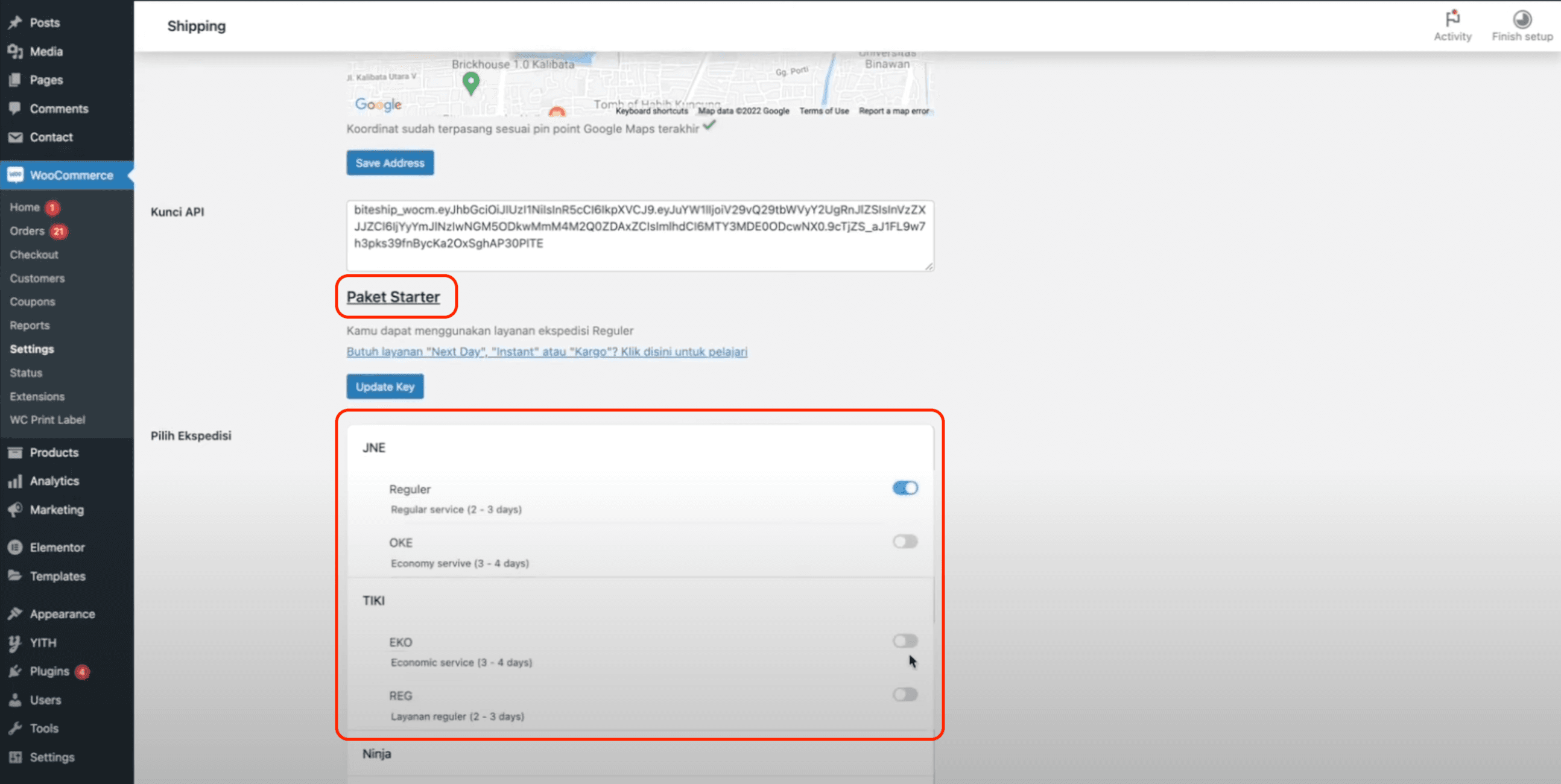Enable the JNE OKE economy toggle
This screenshot has height=784, width=1561.
tap(905, 542)
